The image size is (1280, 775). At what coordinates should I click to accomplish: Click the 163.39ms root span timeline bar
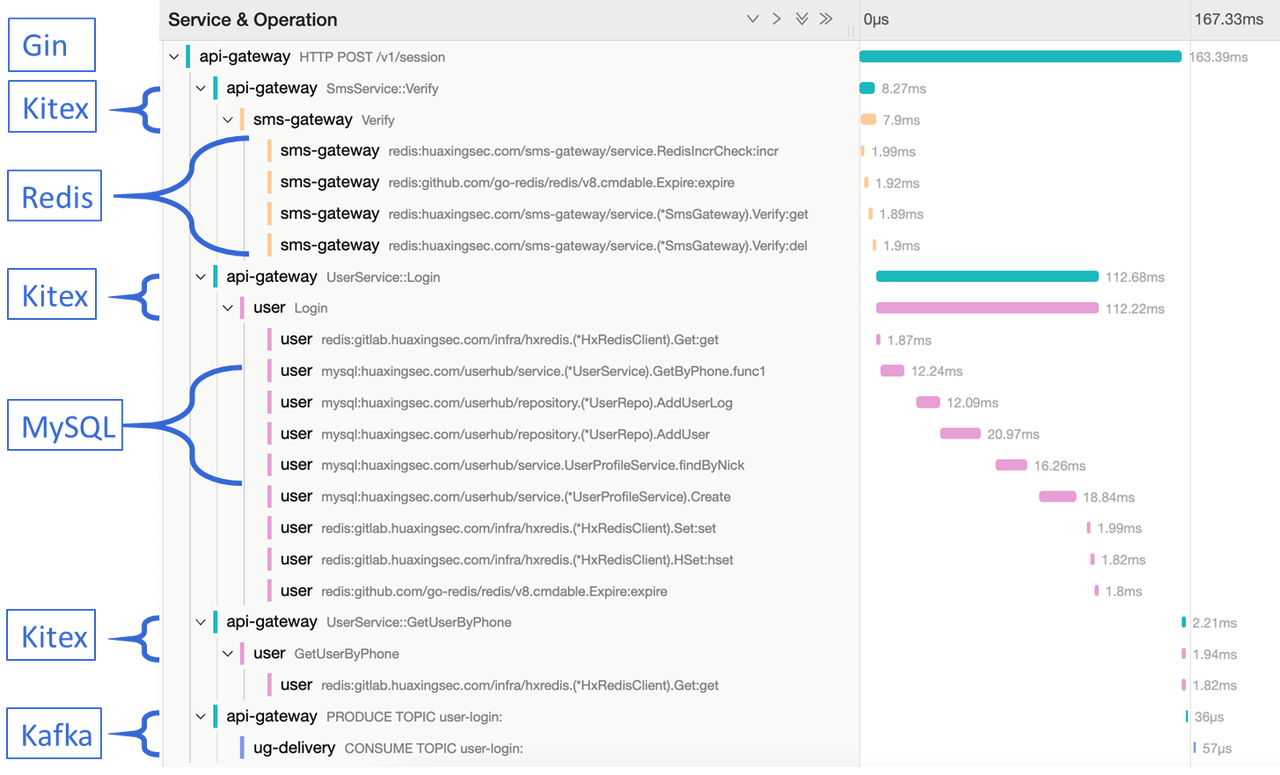[1020, 57]
